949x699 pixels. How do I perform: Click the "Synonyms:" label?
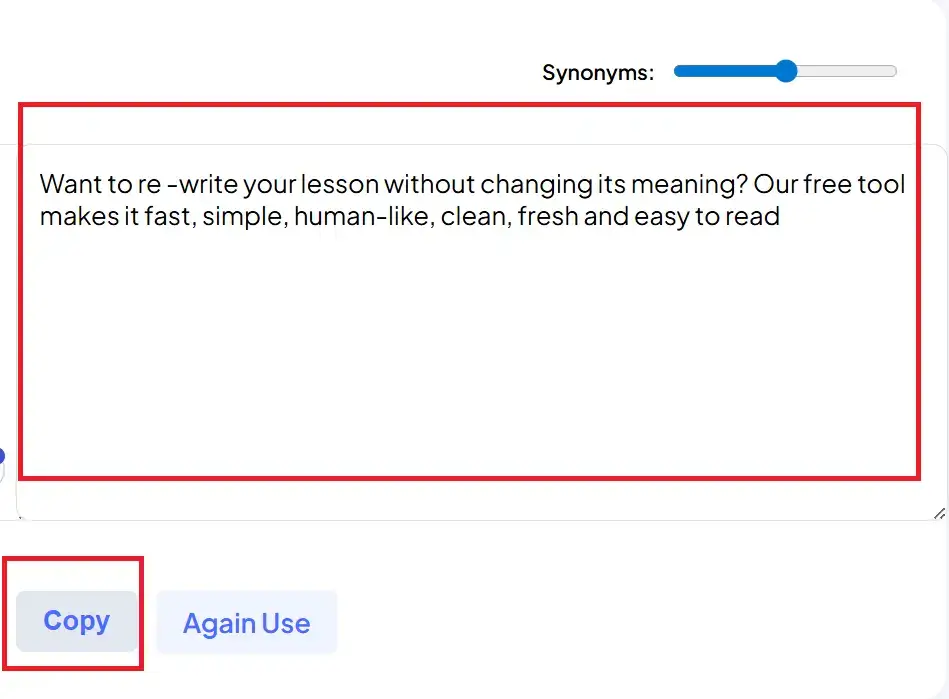pos(598,72)
